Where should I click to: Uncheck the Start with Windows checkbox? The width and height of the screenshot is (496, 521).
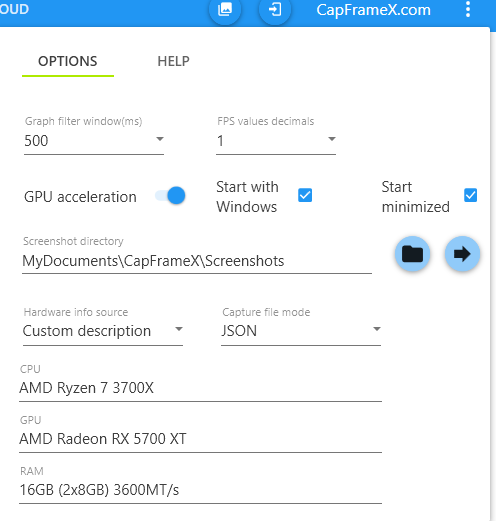[305, 195]
